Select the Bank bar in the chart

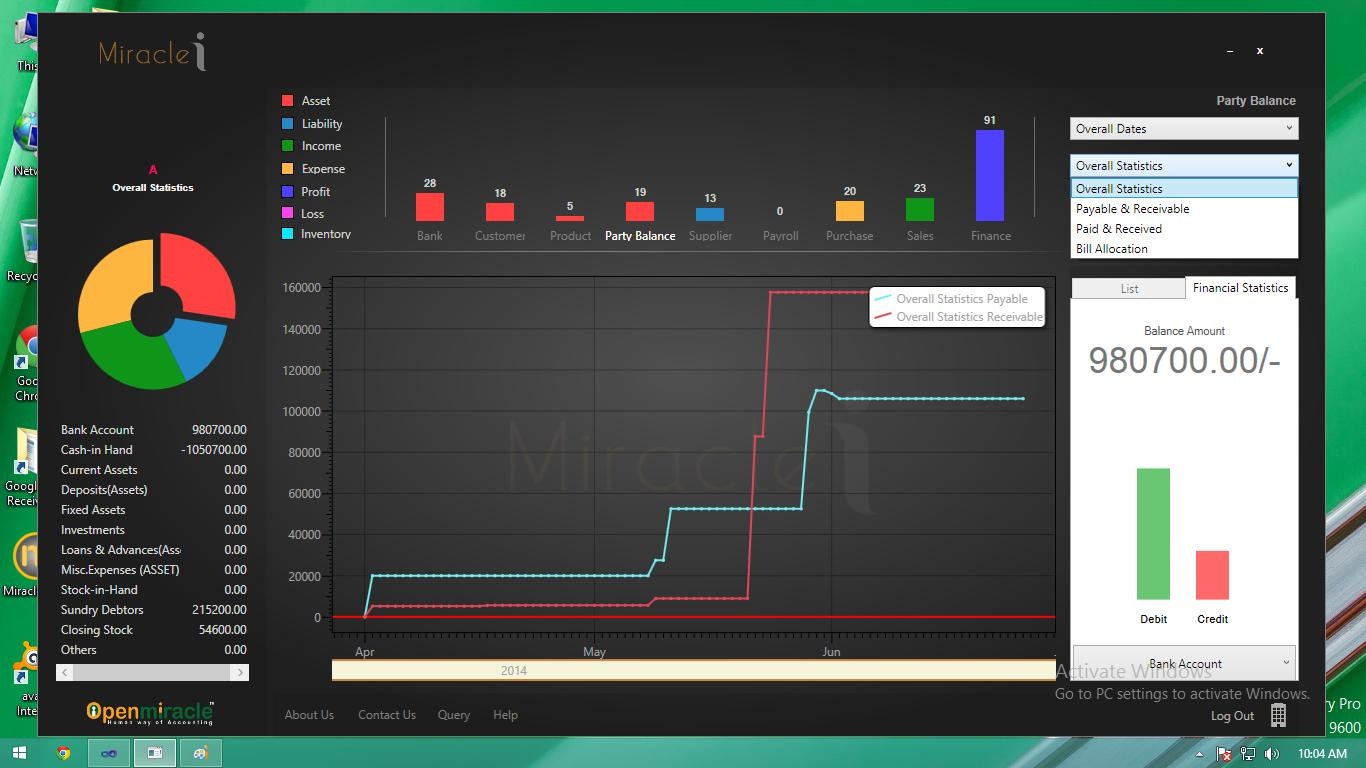[x=430, y=207]
